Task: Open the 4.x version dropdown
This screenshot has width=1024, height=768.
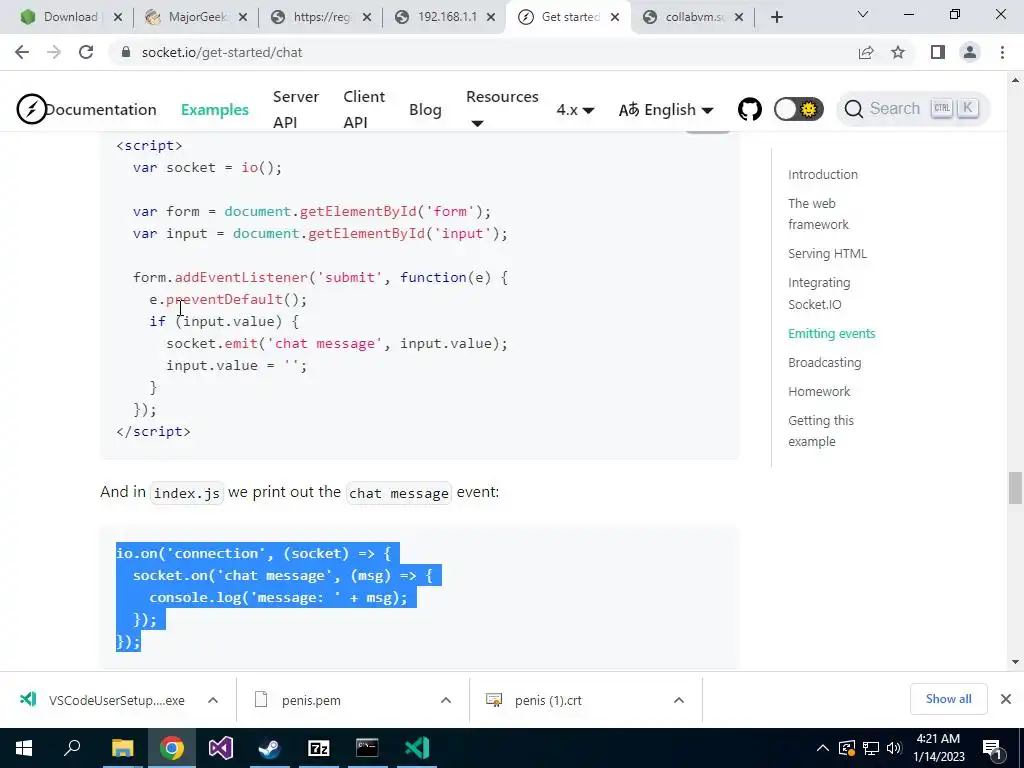Action: 575,109
